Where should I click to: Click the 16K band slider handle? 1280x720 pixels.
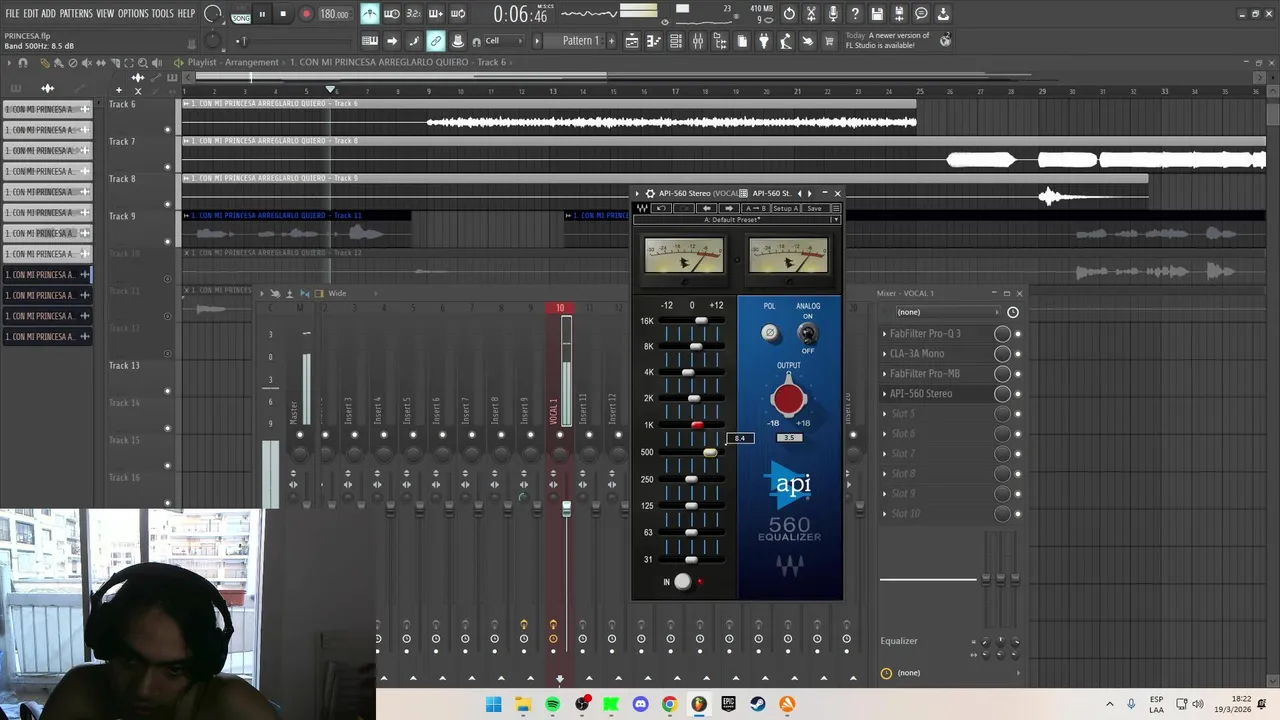pyautogui.click(x=701, y=321)
